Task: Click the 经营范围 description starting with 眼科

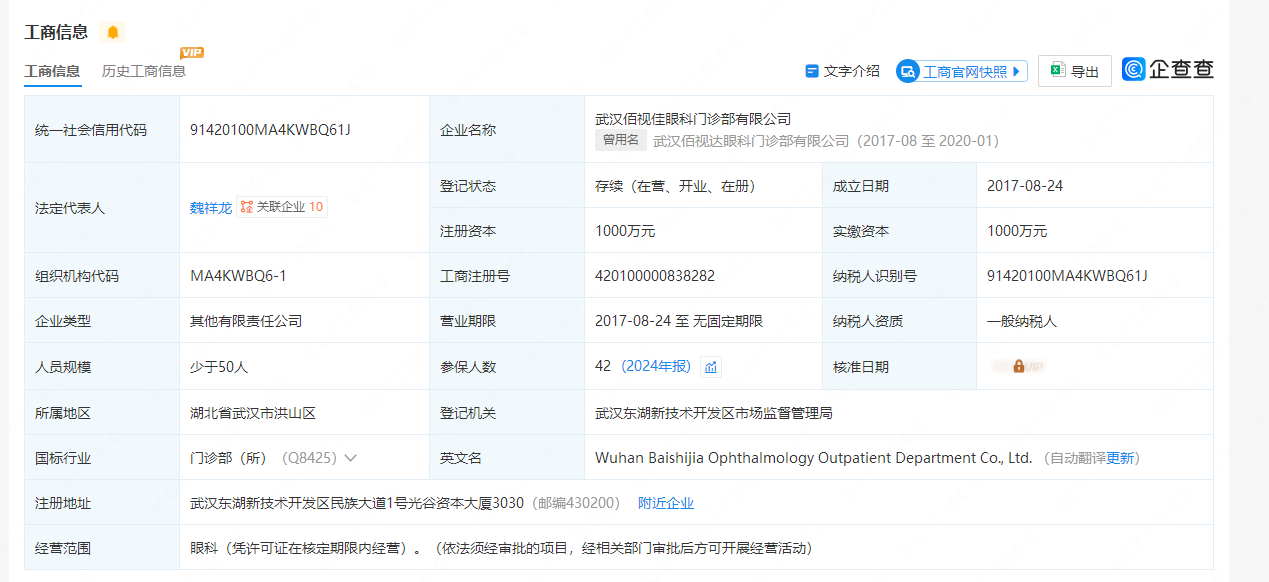Action: [501, 548]
